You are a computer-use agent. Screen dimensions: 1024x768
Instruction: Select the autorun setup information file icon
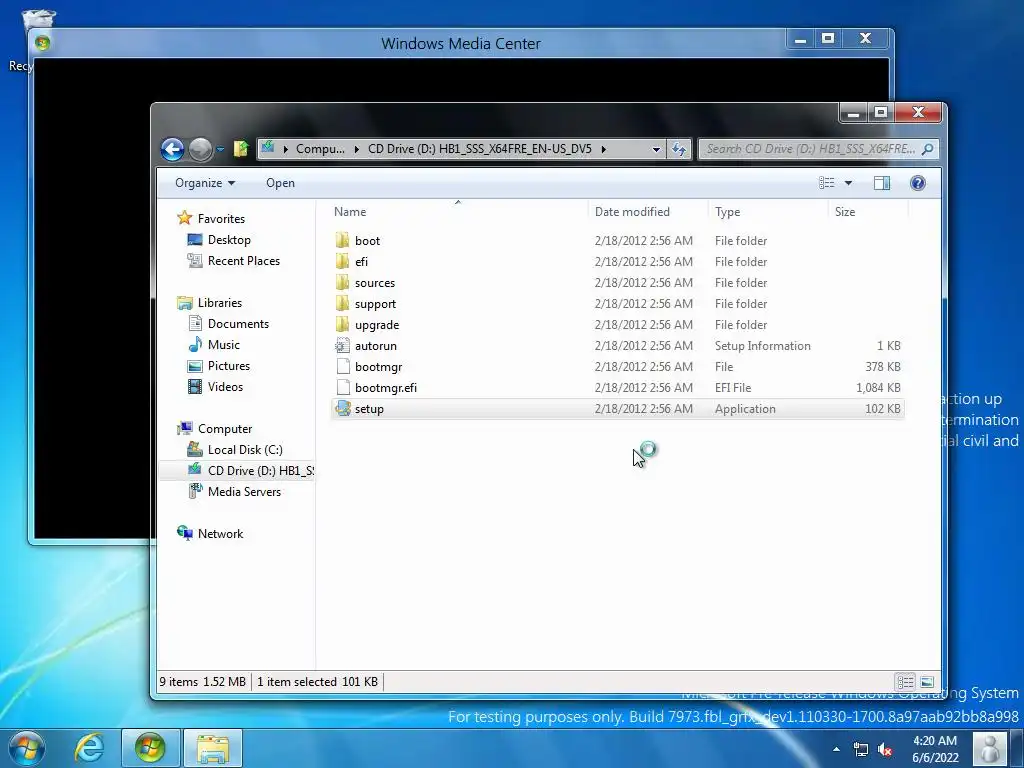coord(343,345)
